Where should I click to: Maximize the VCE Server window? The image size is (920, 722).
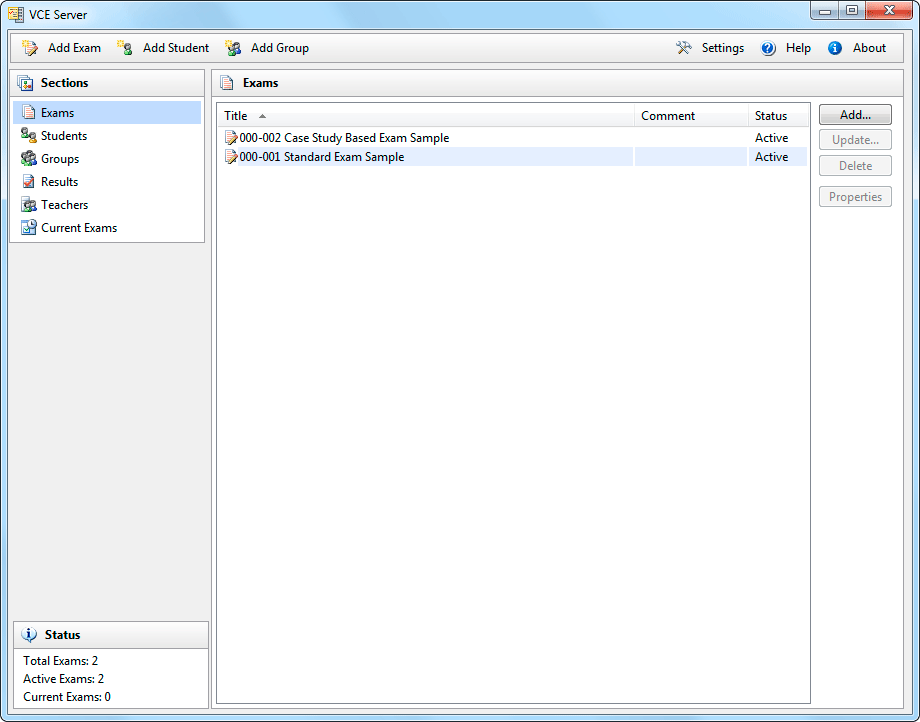tap(852, 11)
